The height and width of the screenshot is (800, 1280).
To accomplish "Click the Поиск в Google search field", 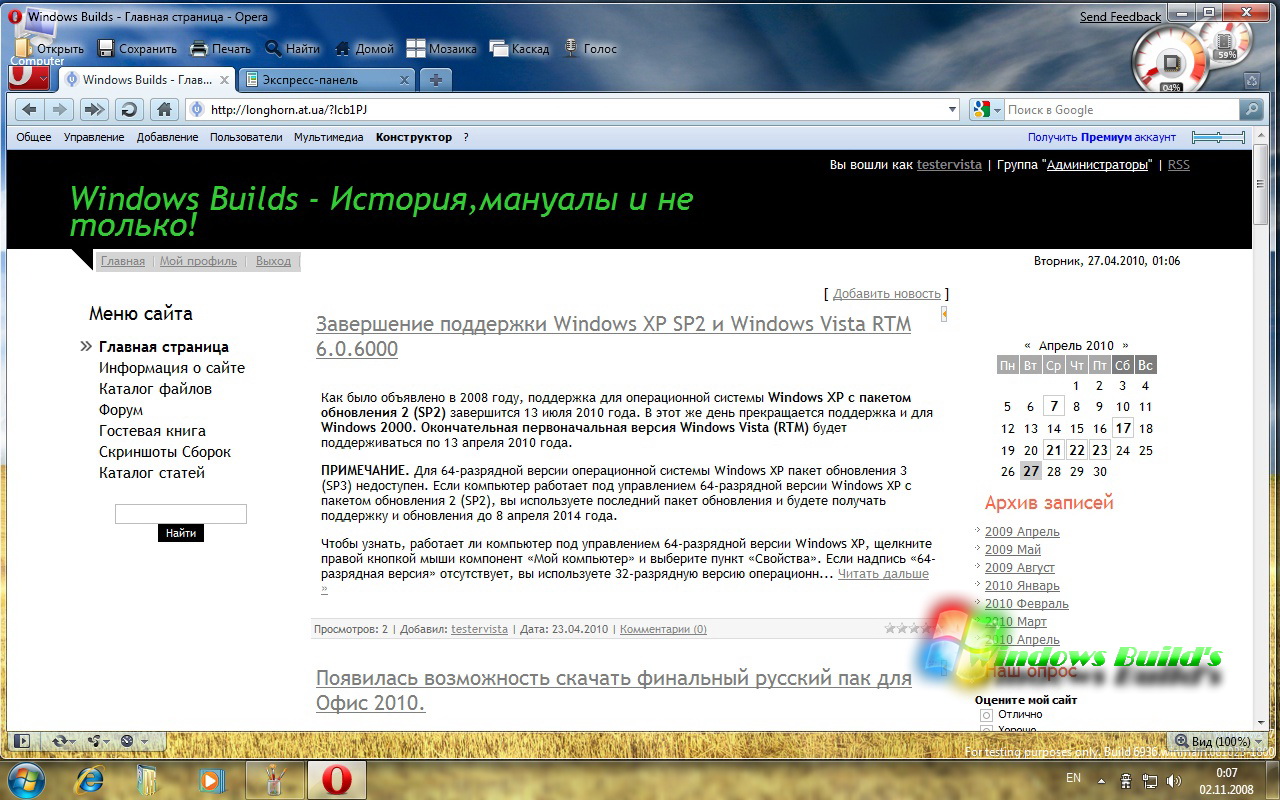I will (1121, 110).
